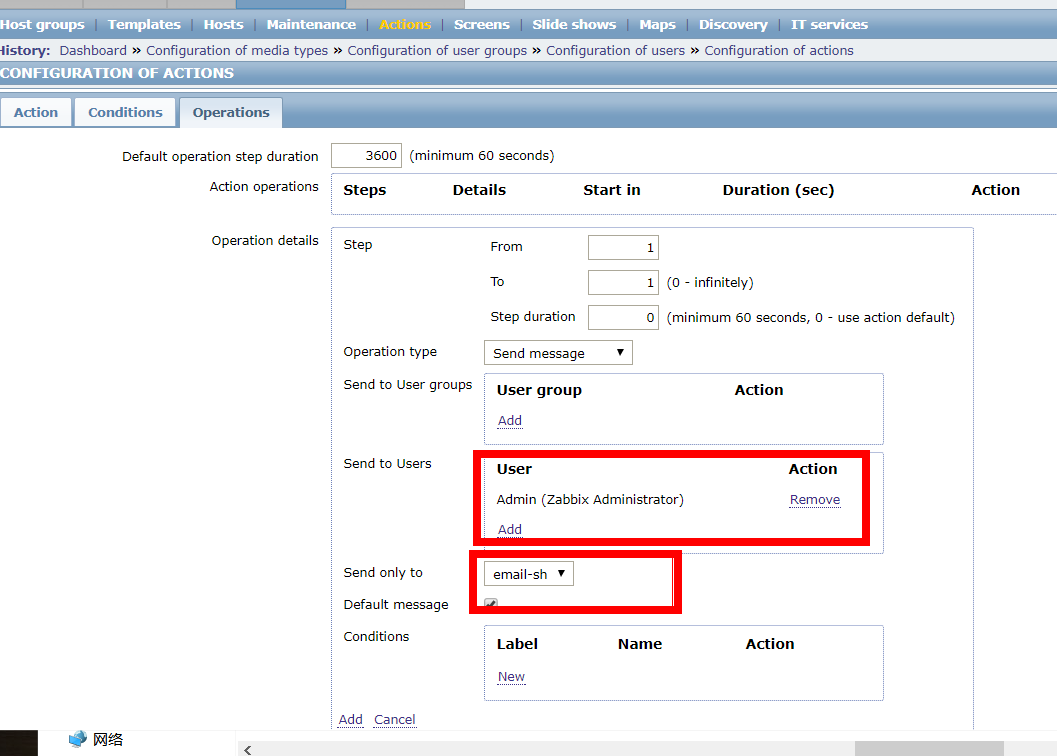The height and width of the screenshot is (756, 1057).
Task: Select the Operations tab
Action: 231,113
